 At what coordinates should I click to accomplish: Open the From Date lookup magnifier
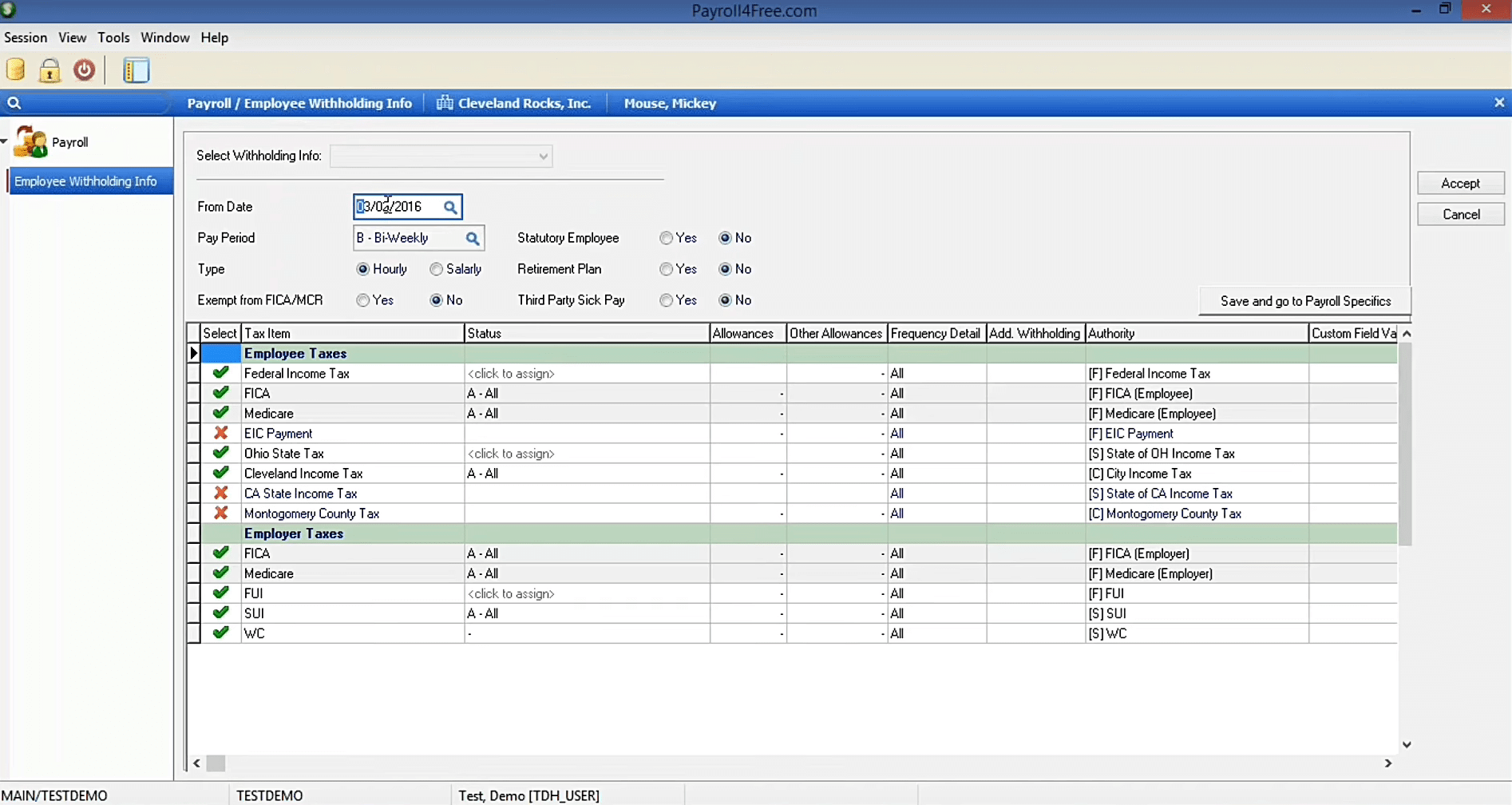point(450,206)
